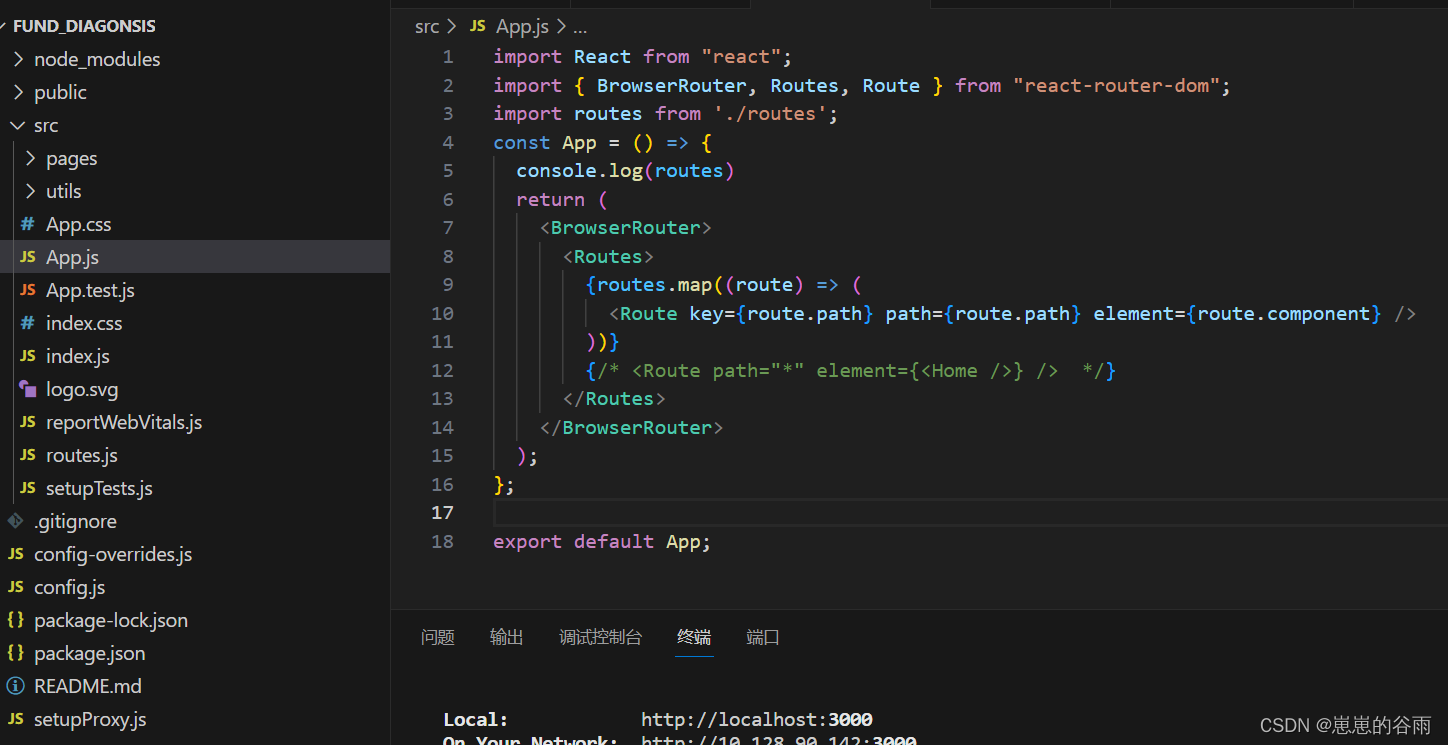The image size is (1448, 745).
Task: Click the braces icon for package.json
Action: (15, 653)
